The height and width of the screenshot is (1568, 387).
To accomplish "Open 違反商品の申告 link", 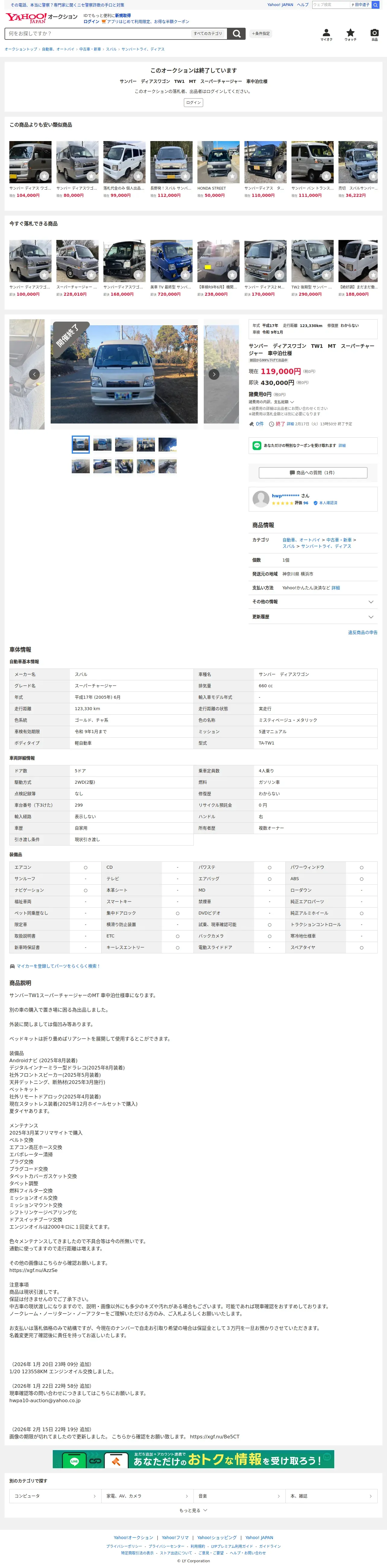I will 363,632.
